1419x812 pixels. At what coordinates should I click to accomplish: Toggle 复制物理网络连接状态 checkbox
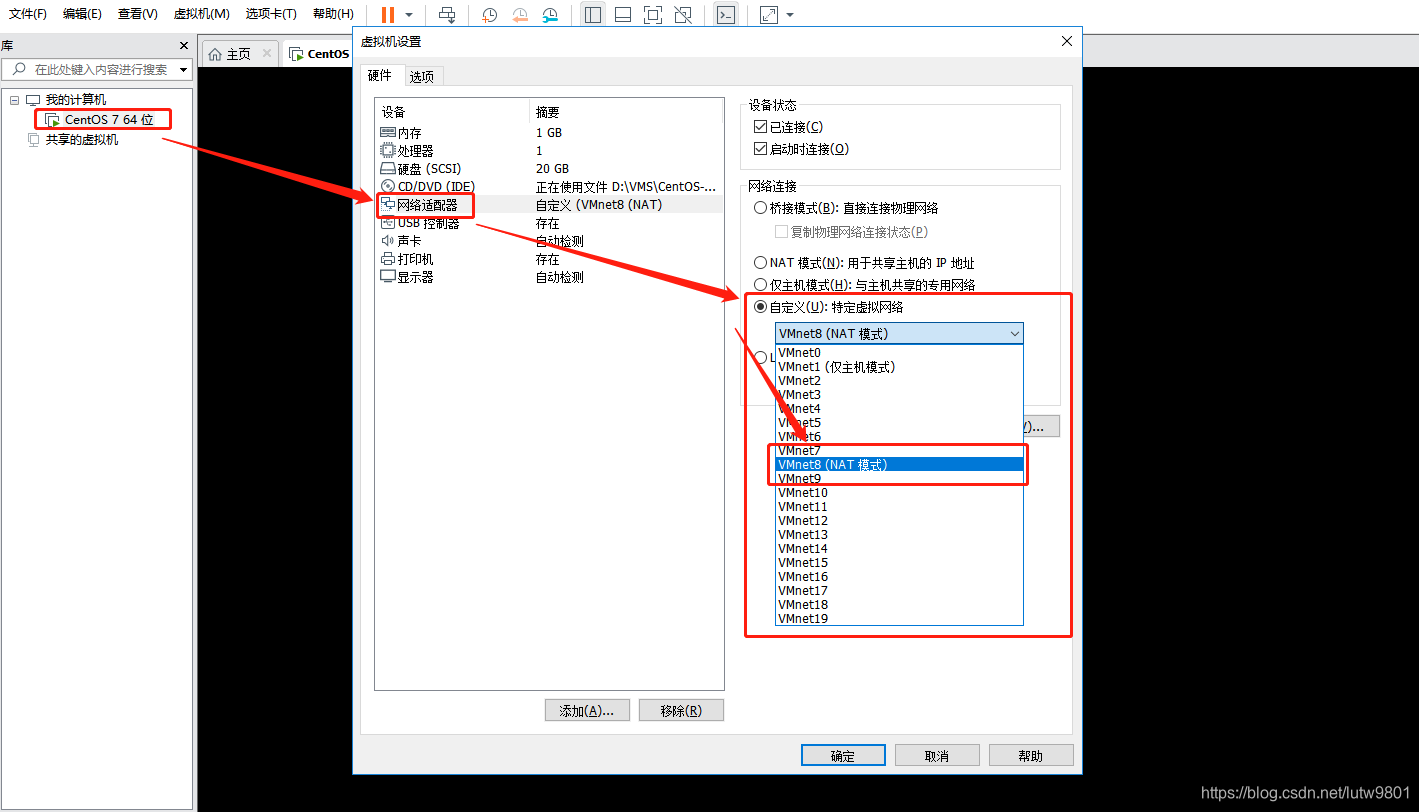coord(782,232)
